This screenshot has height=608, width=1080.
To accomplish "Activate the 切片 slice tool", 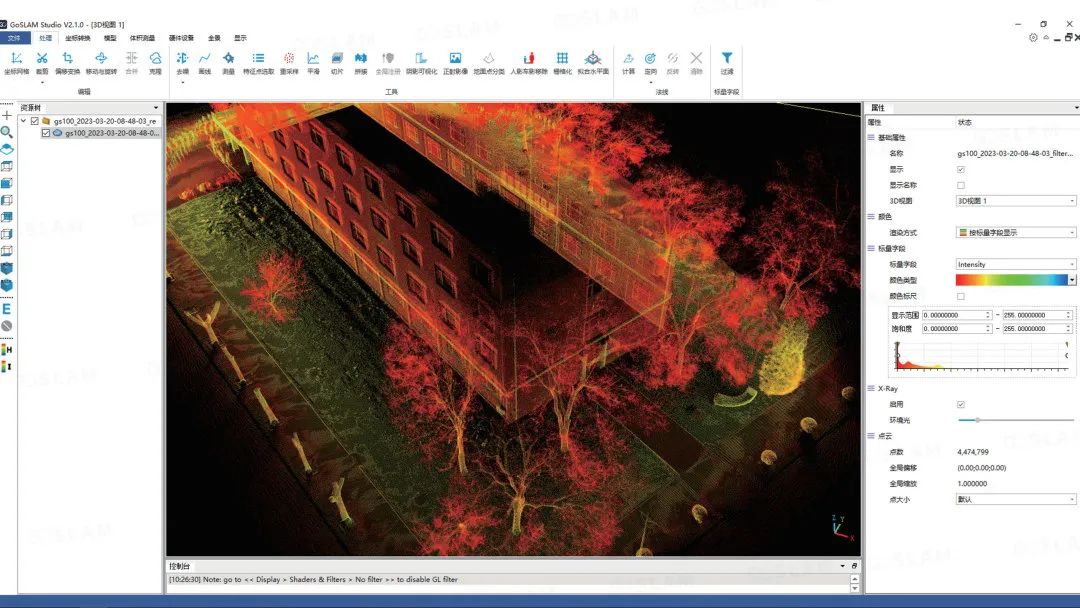I will (x=337, y=62).
